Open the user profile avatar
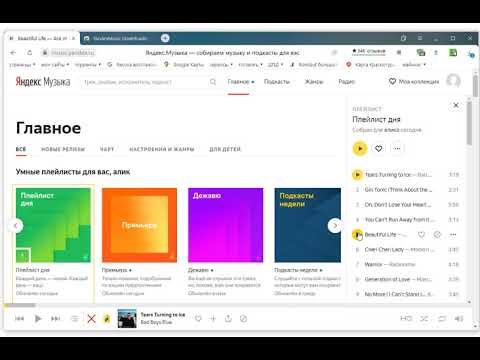 pyautogui.click(x=453, y=81)
